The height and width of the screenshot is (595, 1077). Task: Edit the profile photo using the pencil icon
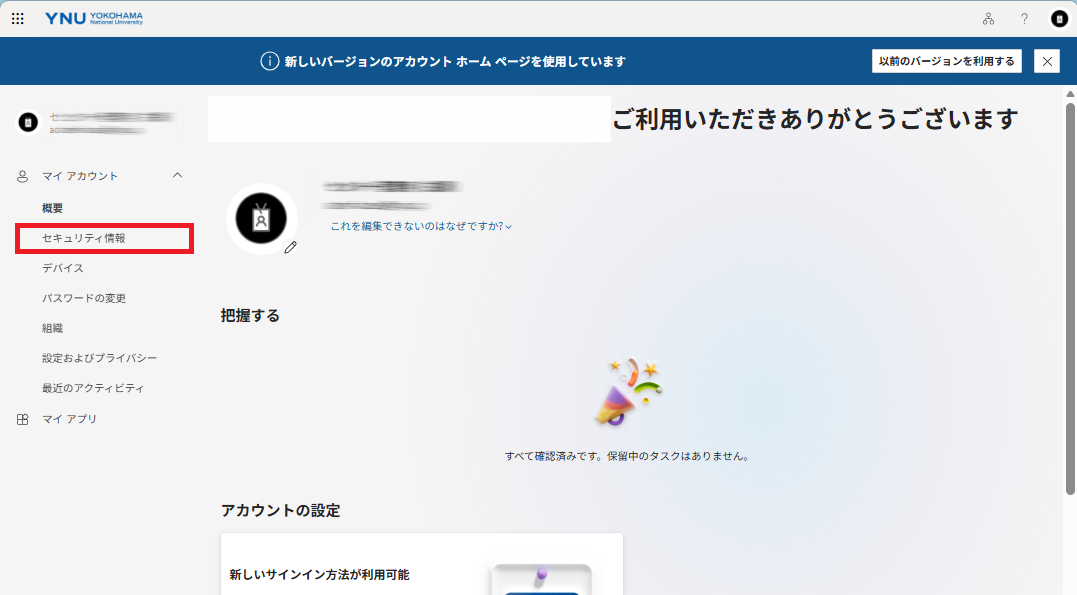[x=290, y=249]
